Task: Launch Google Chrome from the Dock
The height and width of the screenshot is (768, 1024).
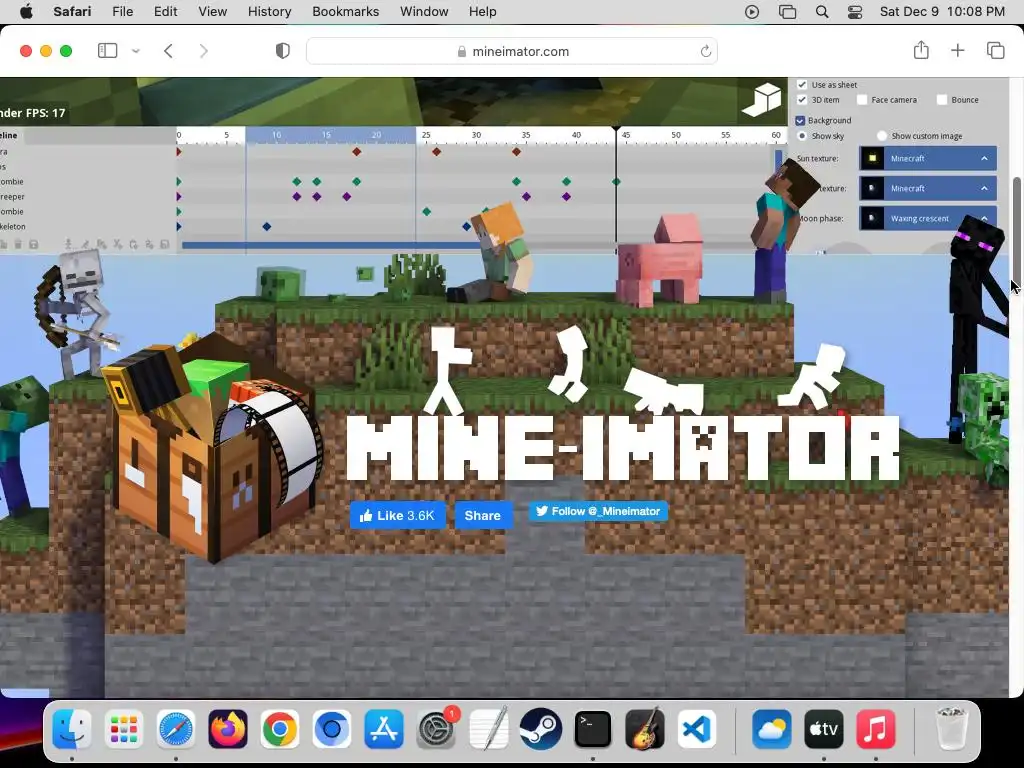Action: click(280, 729)
